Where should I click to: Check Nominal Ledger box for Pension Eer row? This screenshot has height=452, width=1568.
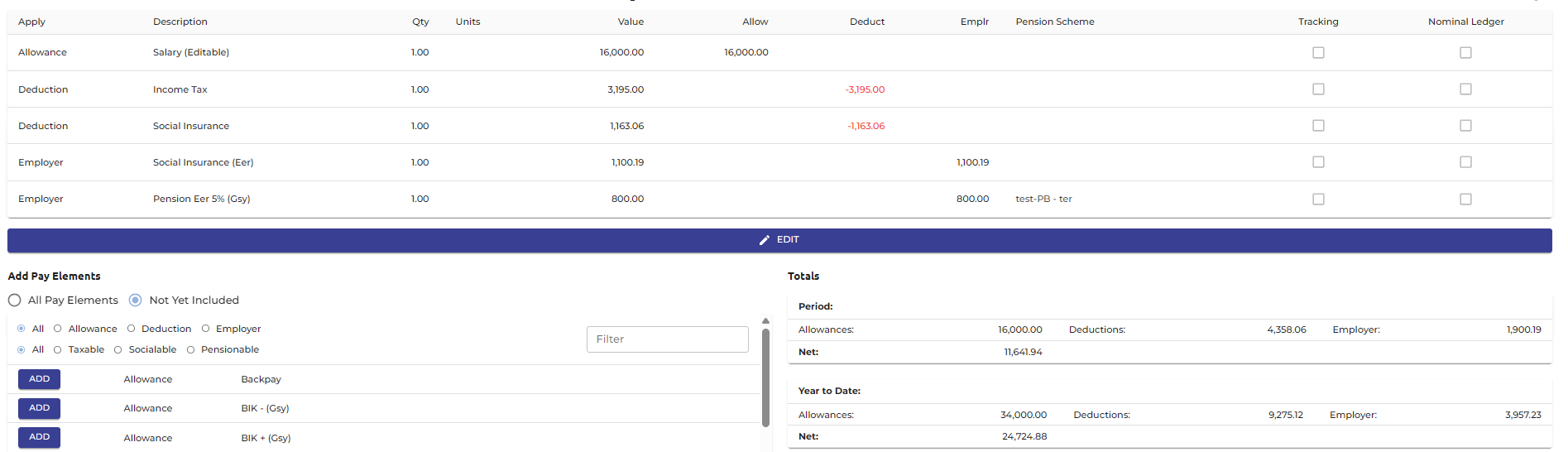pos(1465,199)
